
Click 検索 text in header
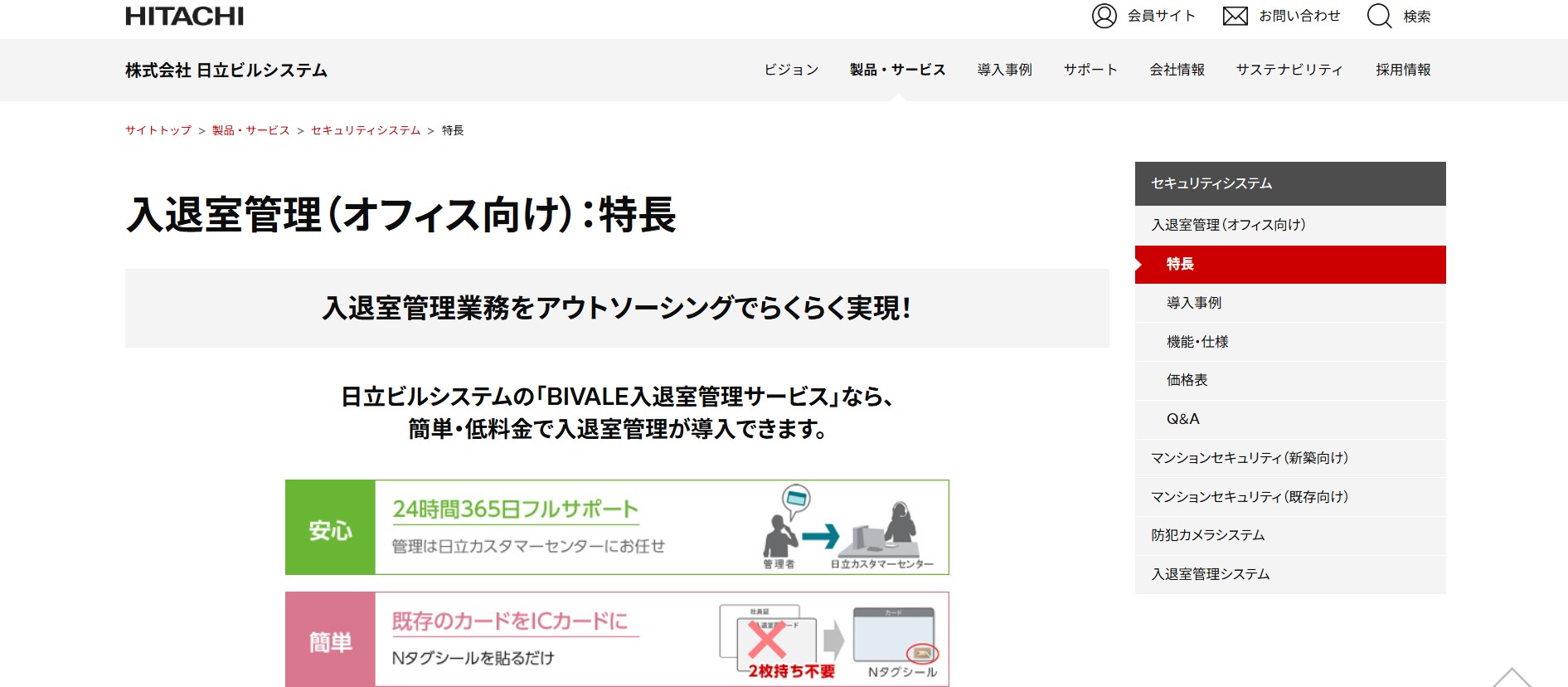tap(1416, 16)
